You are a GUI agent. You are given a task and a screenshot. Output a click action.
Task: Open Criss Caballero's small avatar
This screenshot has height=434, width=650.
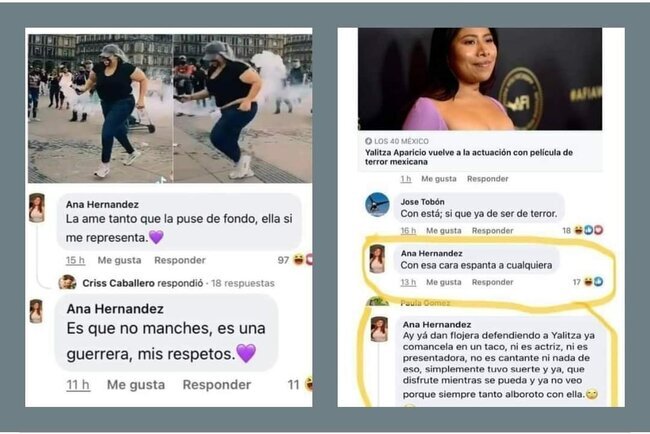67,283
